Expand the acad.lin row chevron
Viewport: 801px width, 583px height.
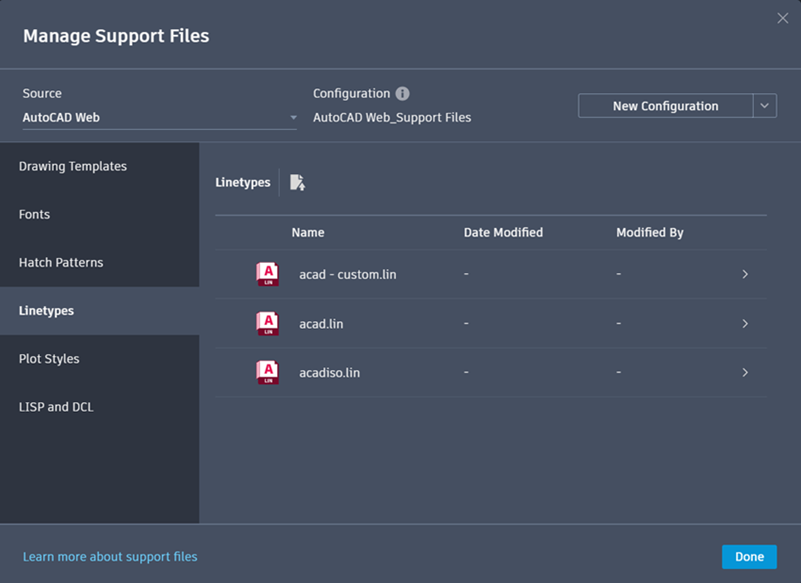click(x=745, y=323)
